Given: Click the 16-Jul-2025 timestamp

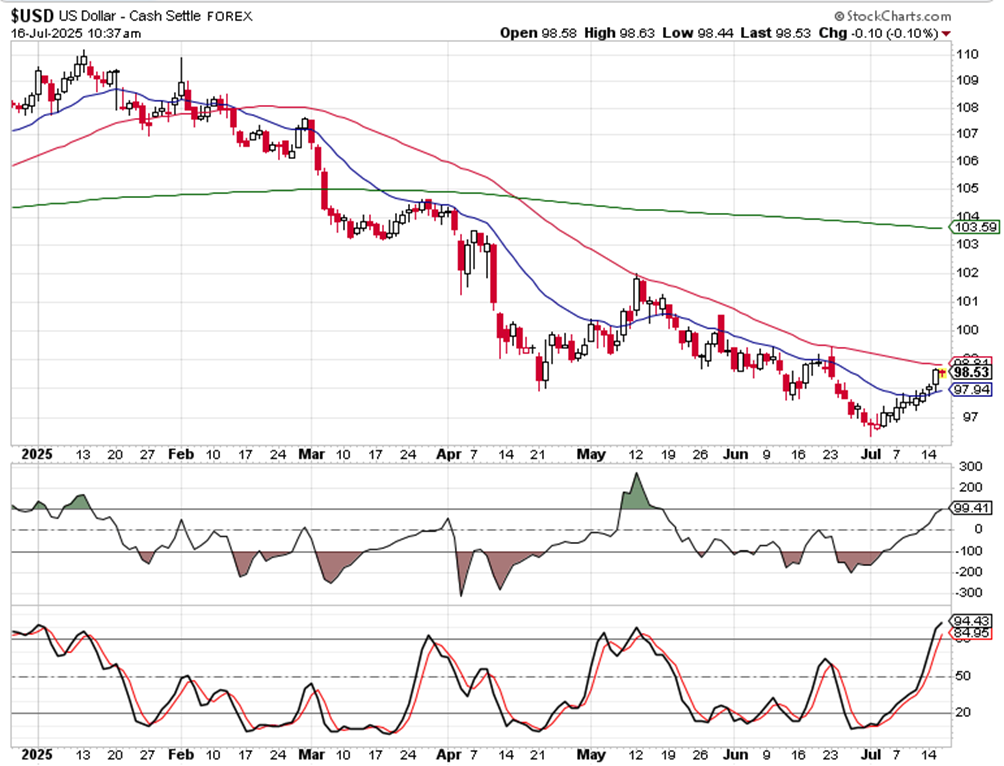Looking at the screenshot, I should tap(75, 33).
